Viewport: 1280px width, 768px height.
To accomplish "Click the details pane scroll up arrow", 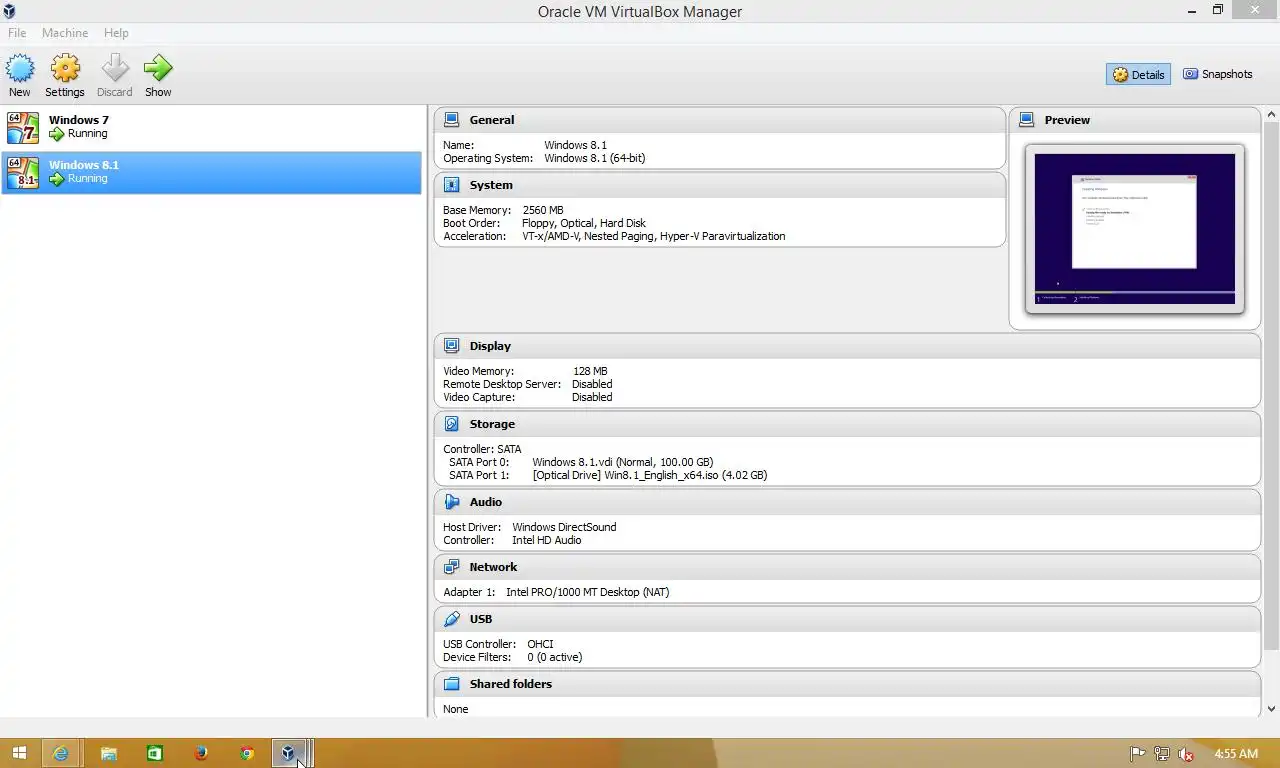I will click(x=1272, y=113).
